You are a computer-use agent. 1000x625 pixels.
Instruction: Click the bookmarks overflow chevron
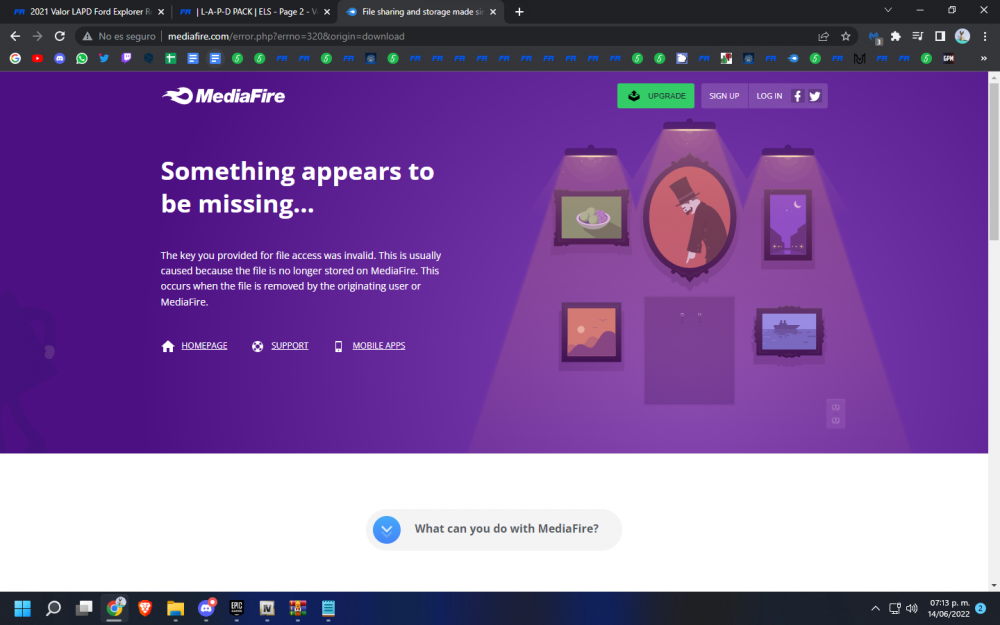(x=983, y=58)
